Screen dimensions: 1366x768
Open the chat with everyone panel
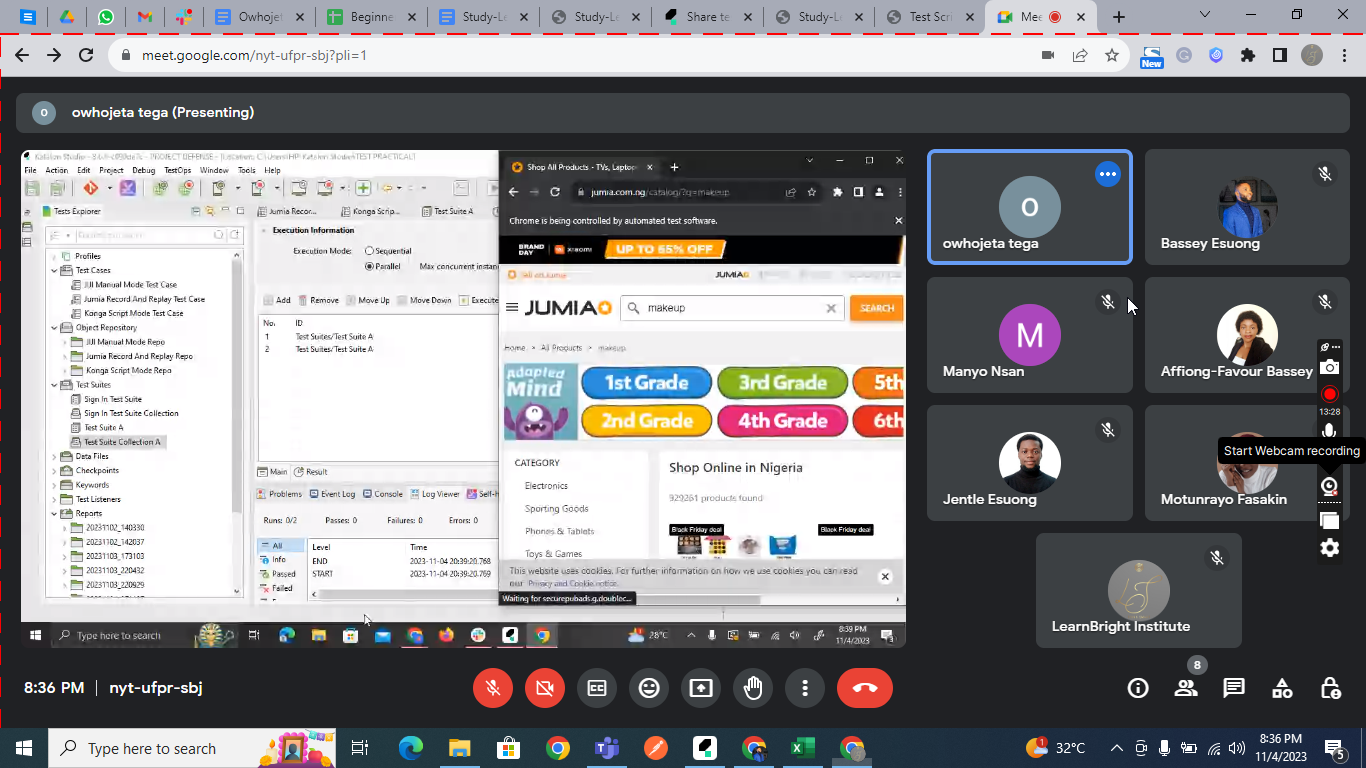click(1234, 688)
